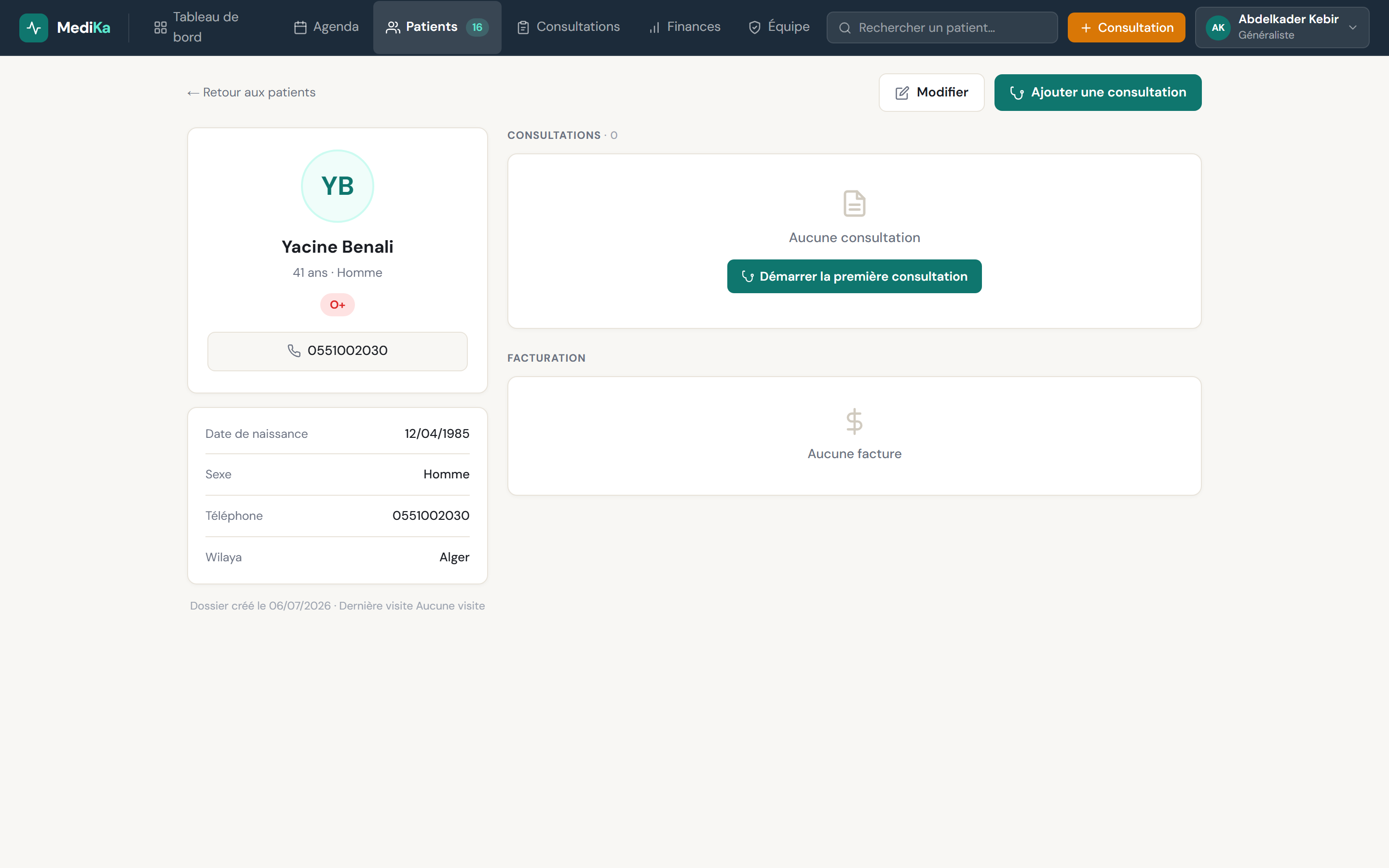
Task: Click the Consultations clipboard icon
Action: [x=523, y=27]
